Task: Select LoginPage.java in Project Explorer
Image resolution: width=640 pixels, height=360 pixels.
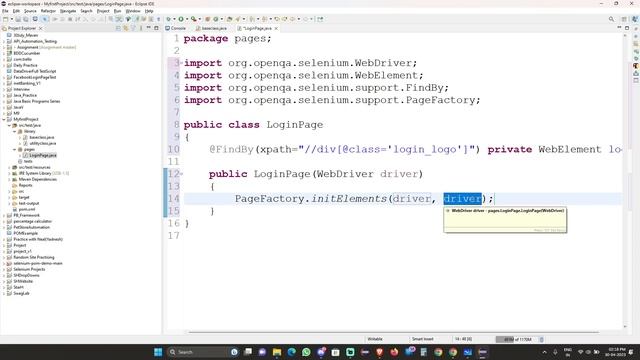Action: point(42,156)
